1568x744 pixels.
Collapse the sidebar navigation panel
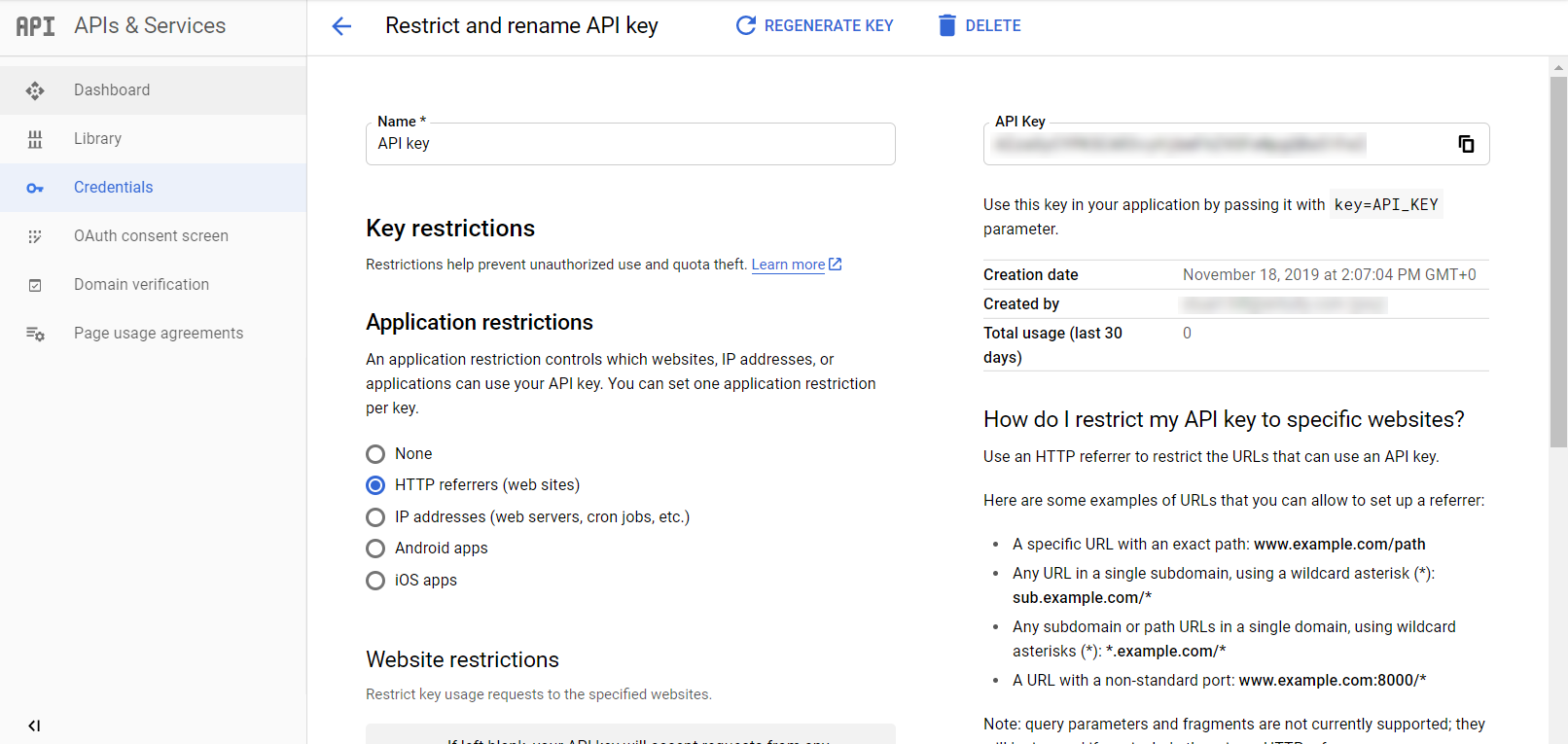[x=34, y=726]
